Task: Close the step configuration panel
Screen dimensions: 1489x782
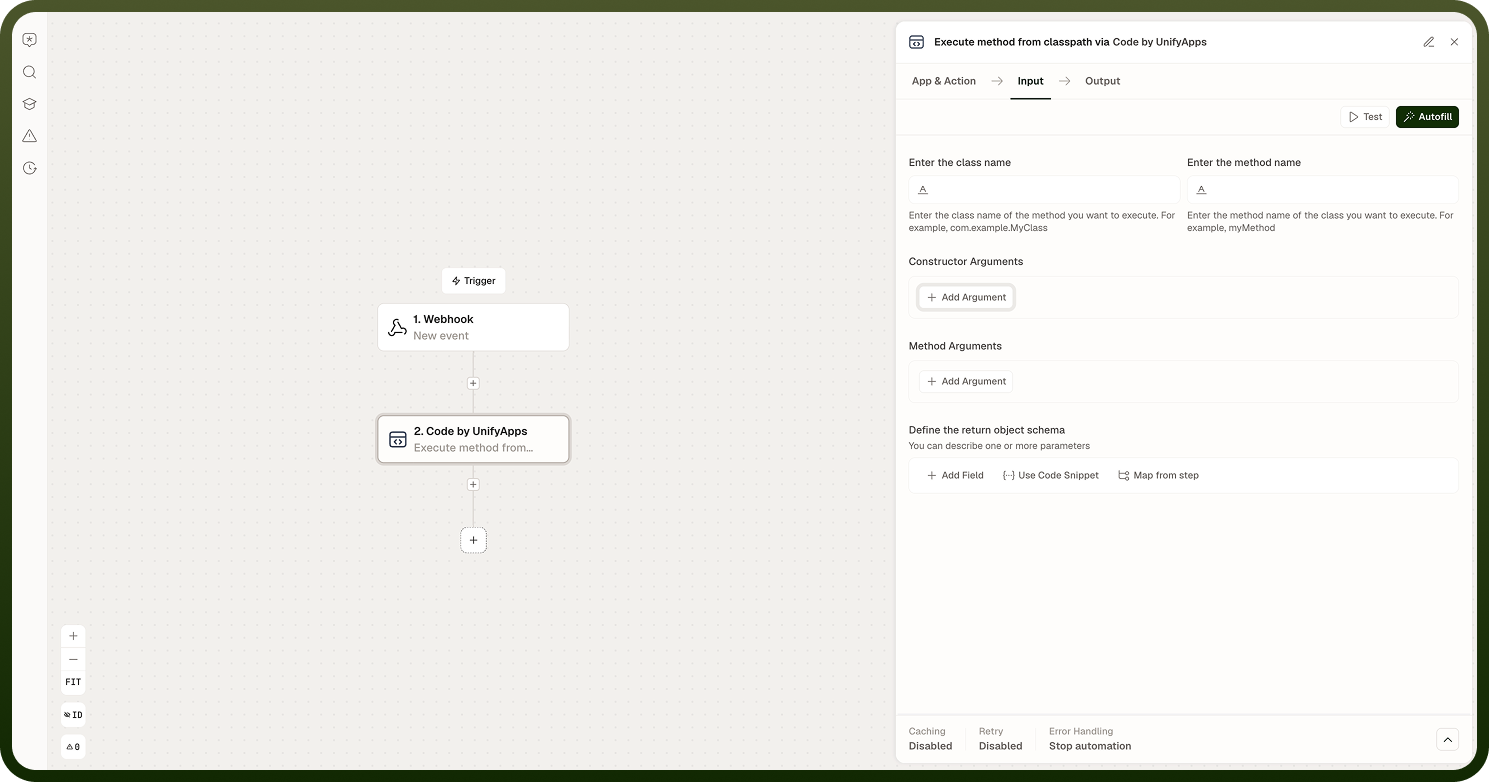Action: (1454, 42)
